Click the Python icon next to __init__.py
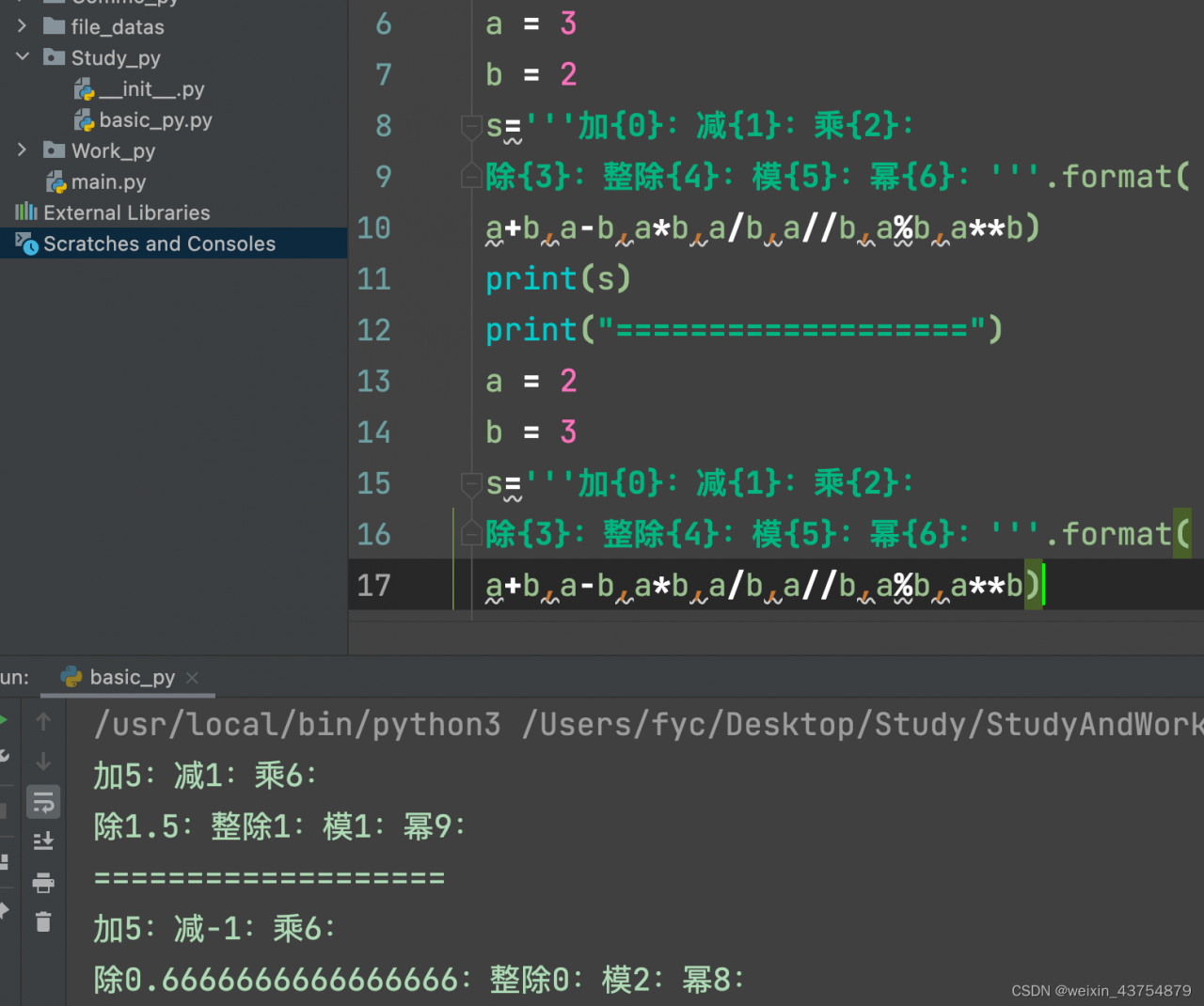This screenshot has width=1204, height=1006. (84, 89)
